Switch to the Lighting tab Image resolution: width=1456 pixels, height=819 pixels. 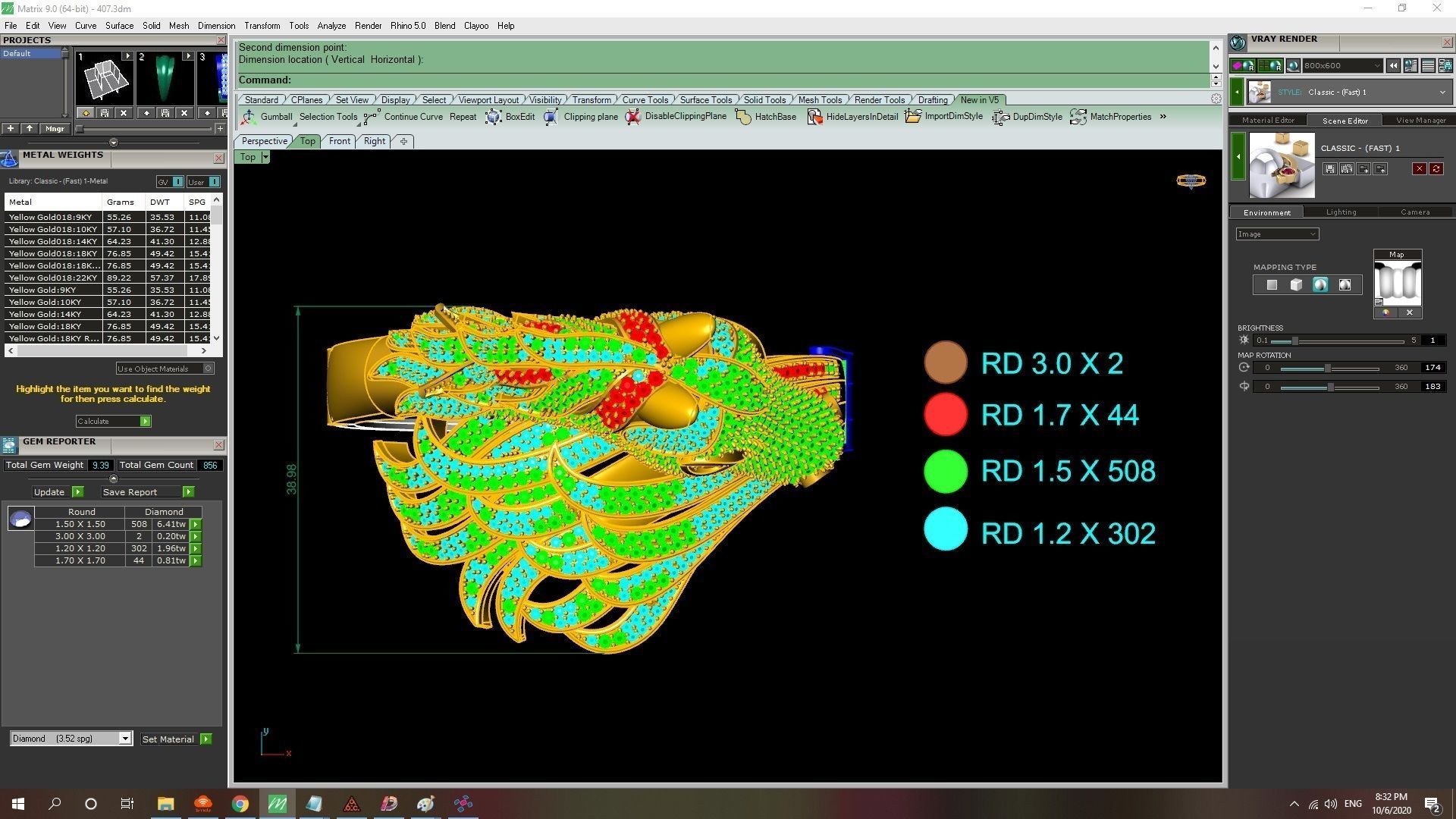coord(1341,212)
